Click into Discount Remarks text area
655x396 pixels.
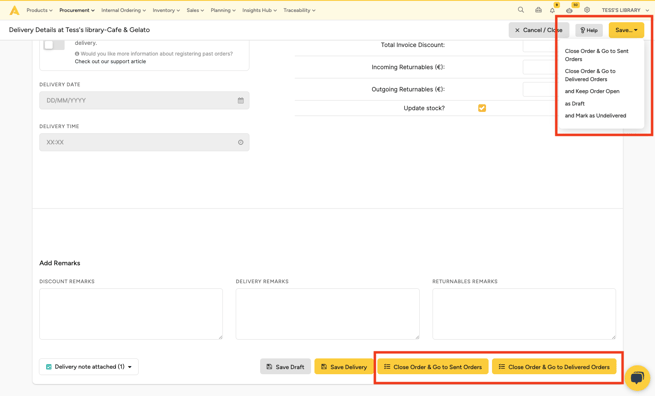[x=131, y=314]
